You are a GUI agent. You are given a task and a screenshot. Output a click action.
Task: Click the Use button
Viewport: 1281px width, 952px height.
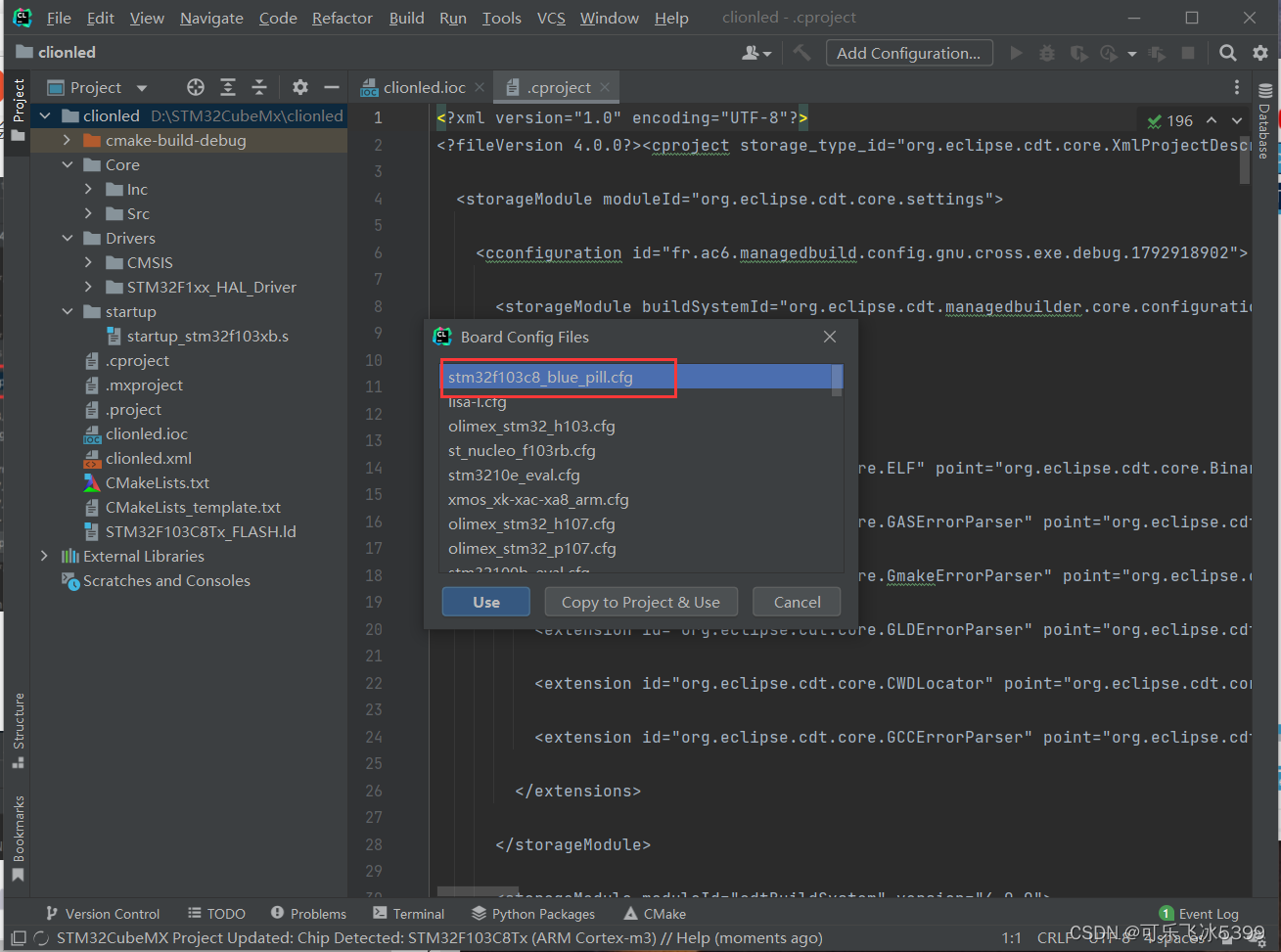point(486,602)
